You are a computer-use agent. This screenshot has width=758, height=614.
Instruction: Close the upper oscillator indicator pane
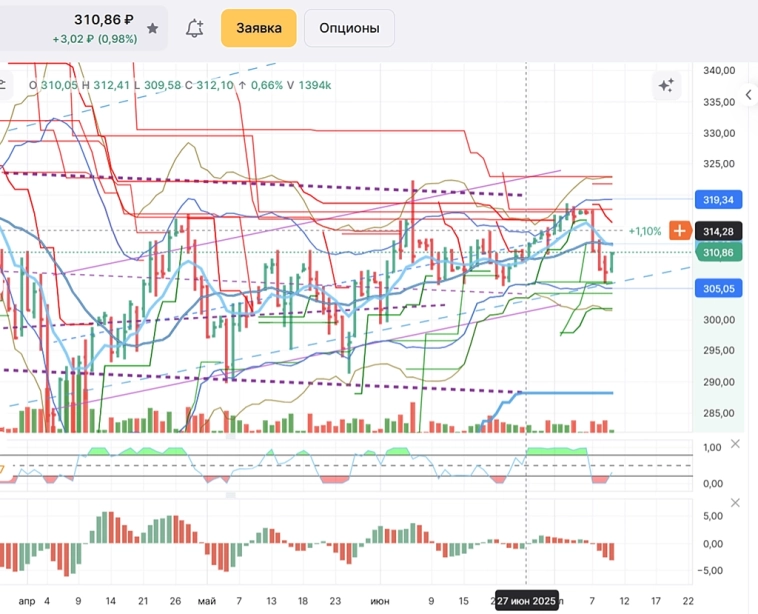tap(737, 444)
